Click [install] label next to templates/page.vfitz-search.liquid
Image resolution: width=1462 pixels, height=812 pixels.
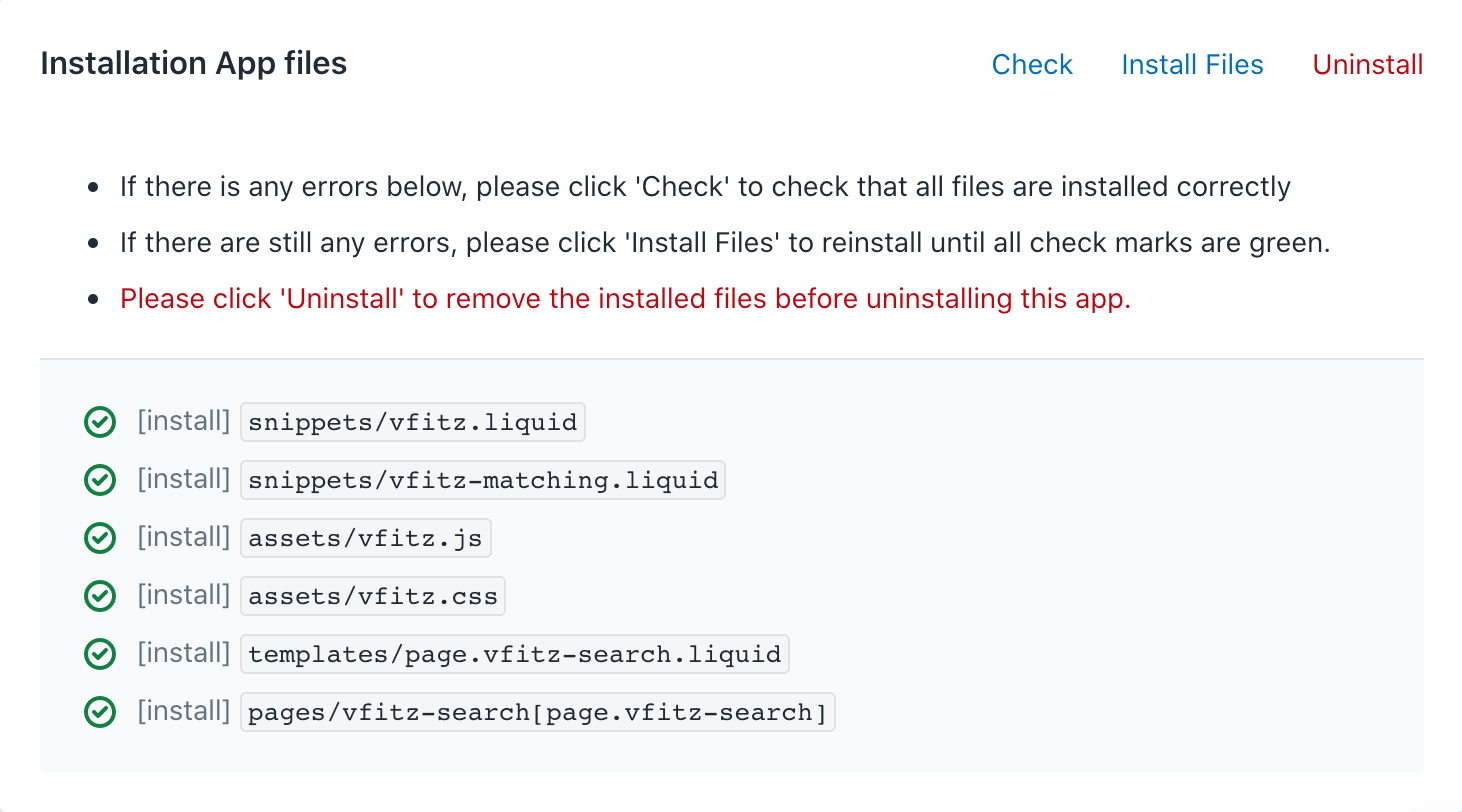[x=184, y=654]
